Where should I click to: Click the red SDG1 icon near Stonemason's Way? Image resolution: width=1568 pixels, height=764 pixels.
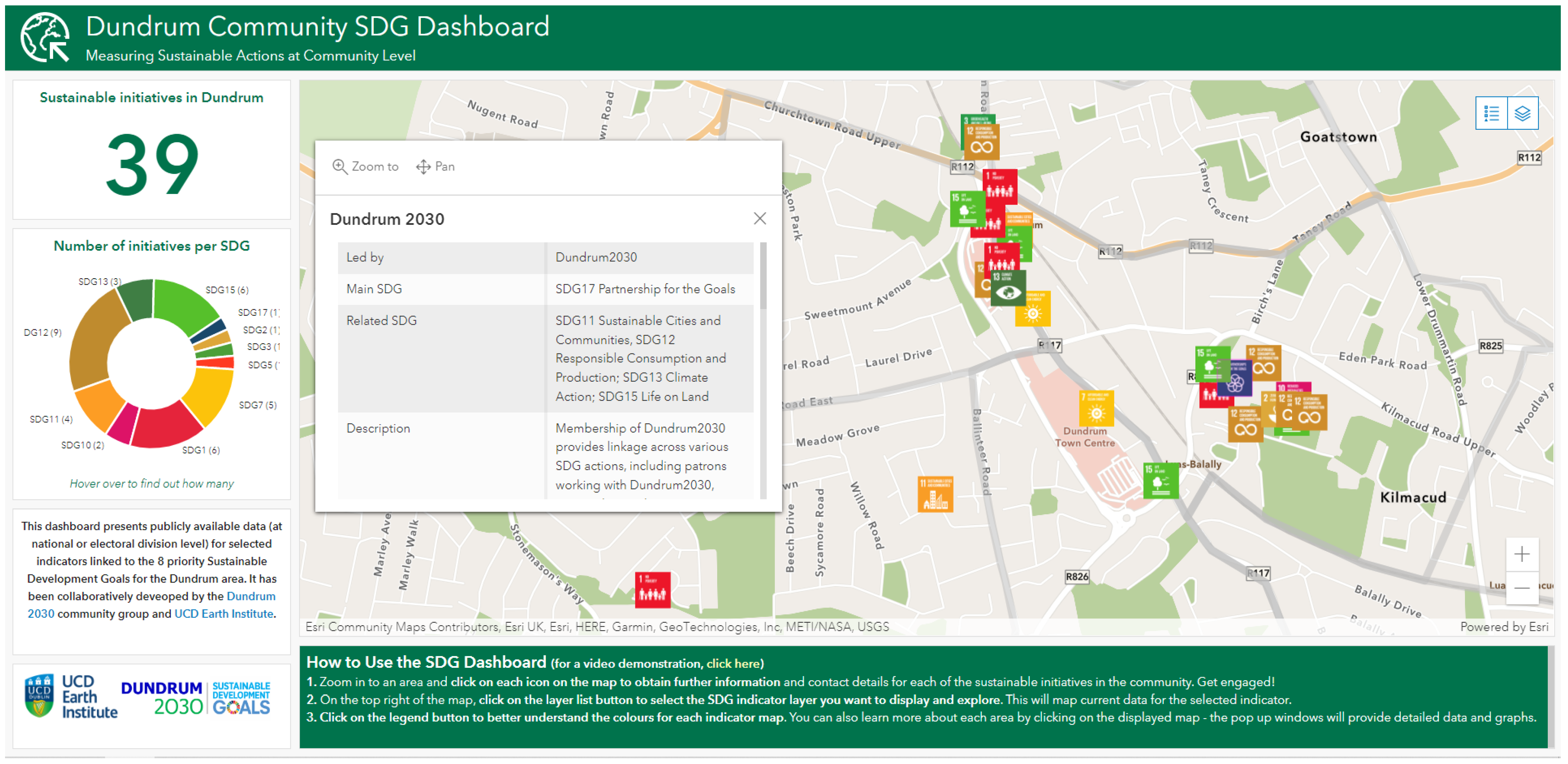click(x=653, y=589)
